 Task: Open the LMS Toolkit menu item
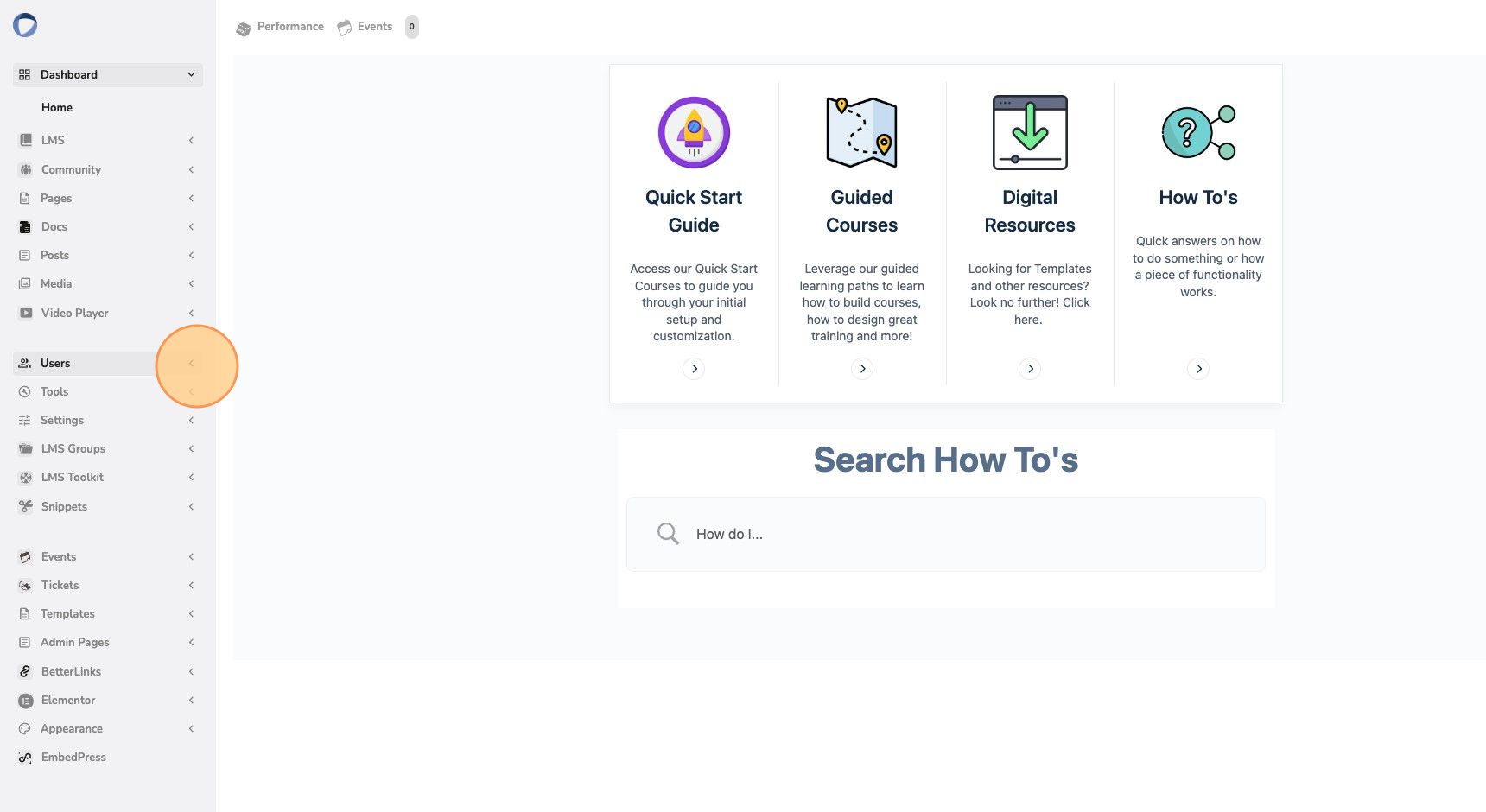click(108, 477)
